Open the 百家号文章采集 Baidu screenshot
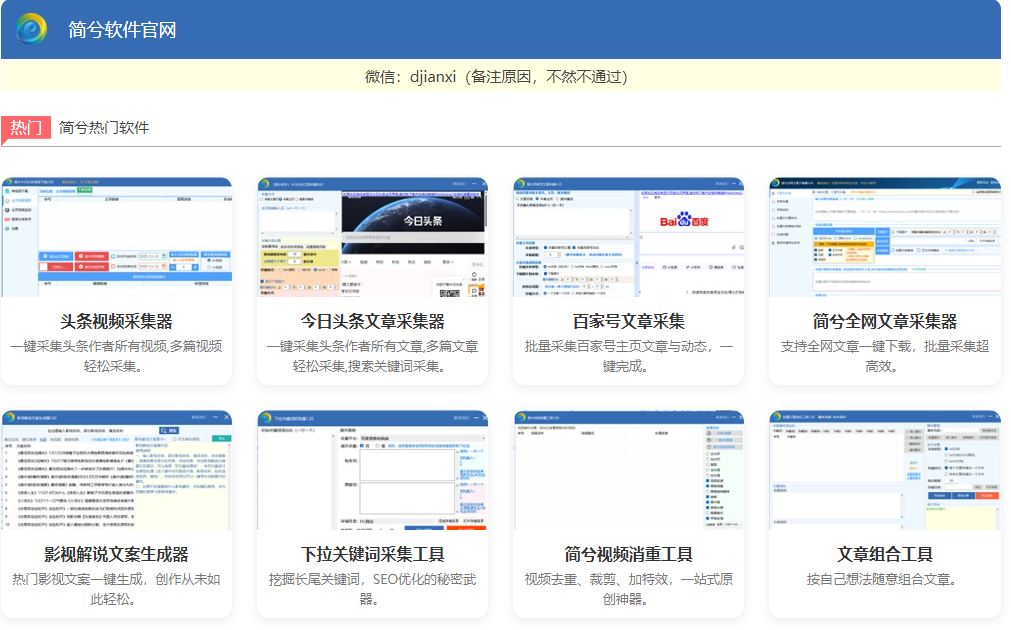 coord(628,237)
